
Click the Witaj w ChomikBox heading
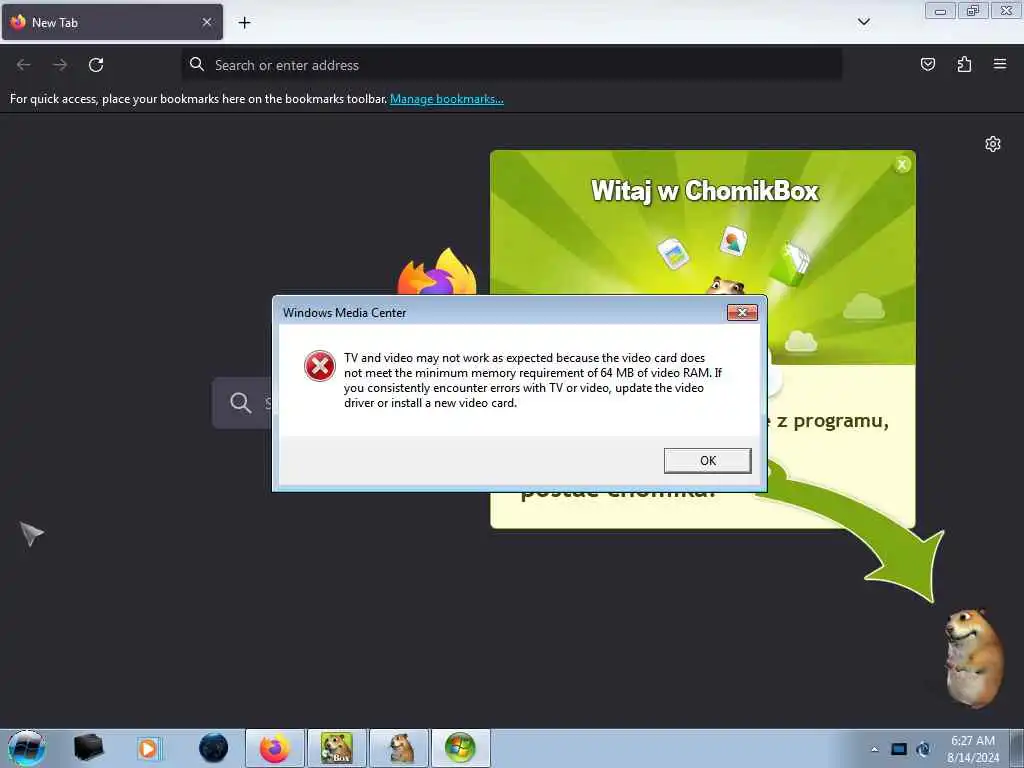[705, 191]
